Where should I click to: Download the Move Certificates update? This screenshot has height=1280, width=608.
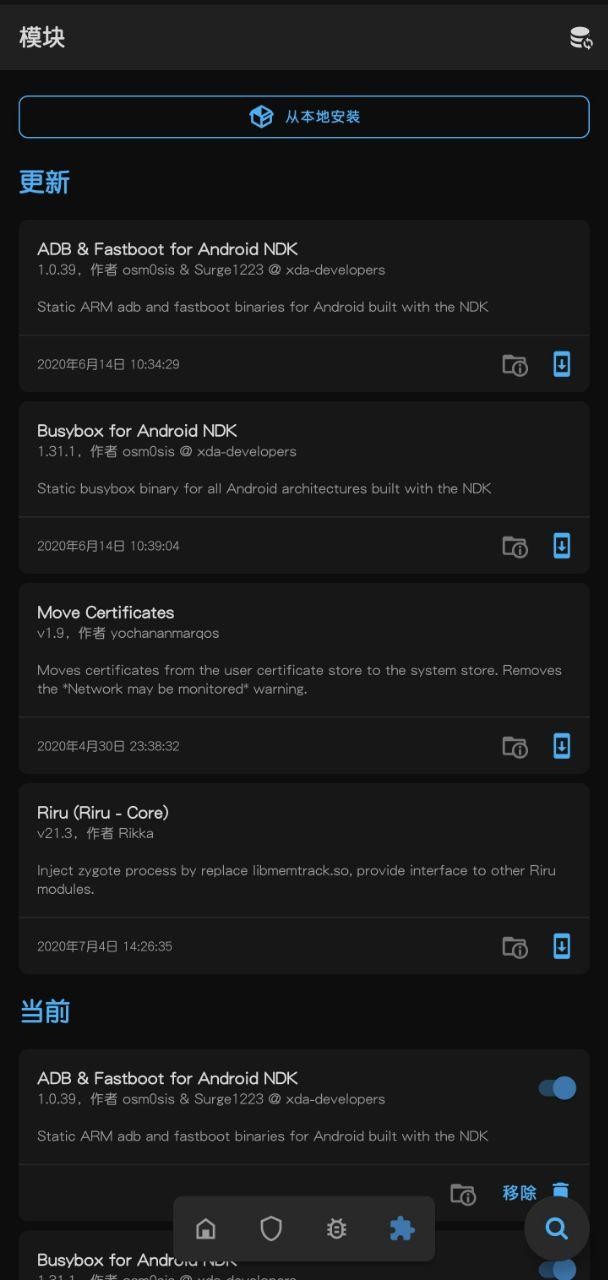(x=561, y=746)
